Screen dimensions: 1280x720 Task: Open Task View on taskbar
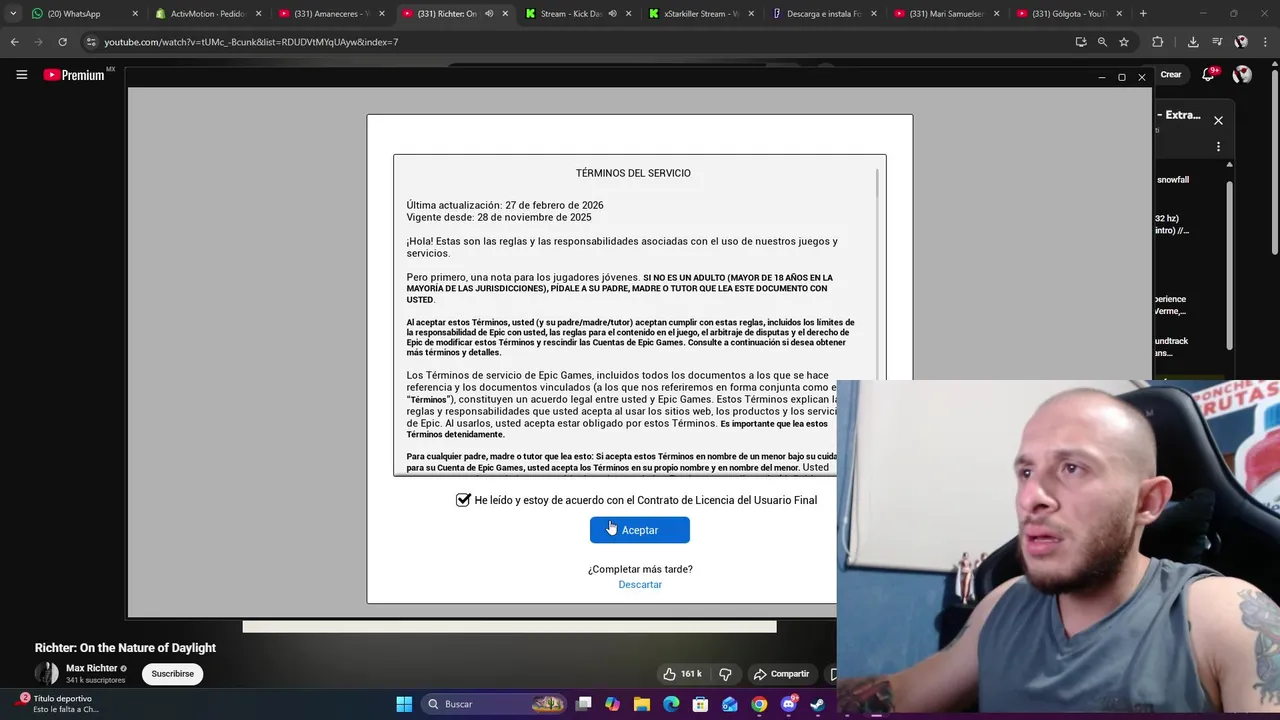[x=584, y=704]
